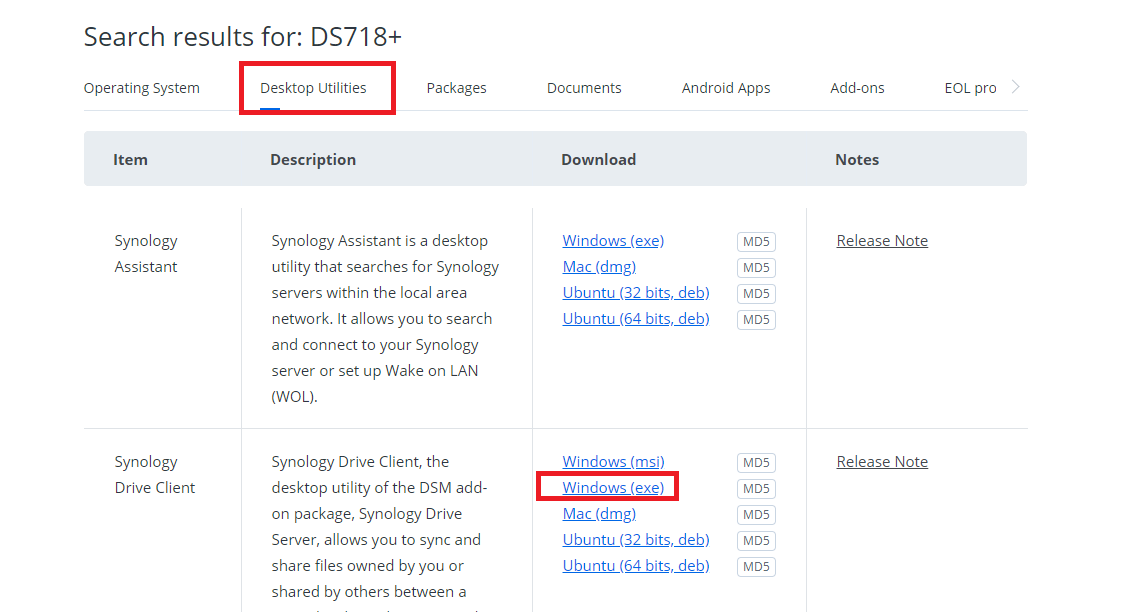
Task: Click the Synology Assistant description text
Action: pos(385,319)
